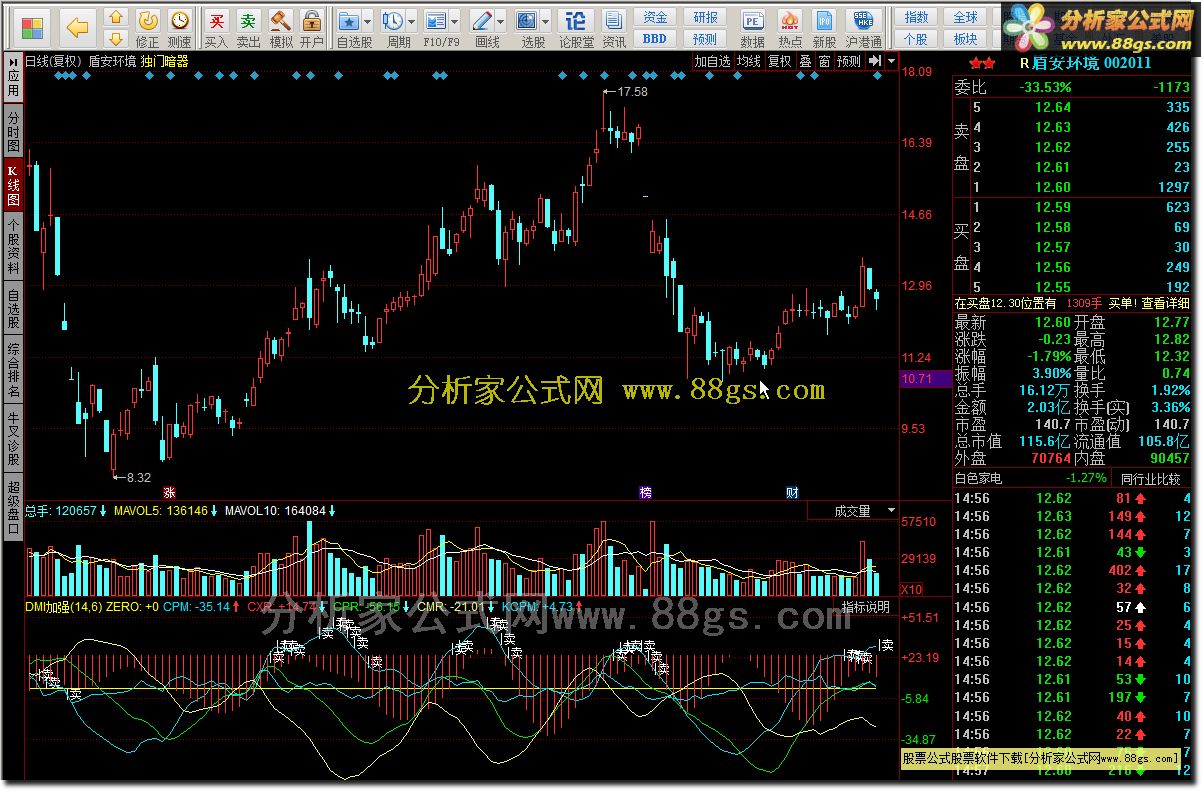Open 开户 padlock icon
Viewport: 1203px width, 791px height.
pyautogui.click(x=312, y=20)
